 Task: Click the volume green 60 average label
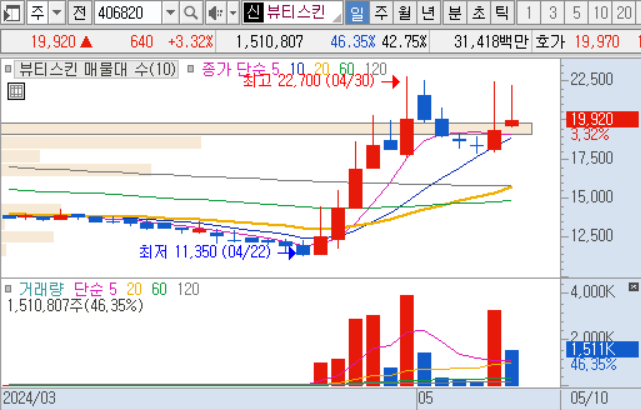[x=159, y=289]
